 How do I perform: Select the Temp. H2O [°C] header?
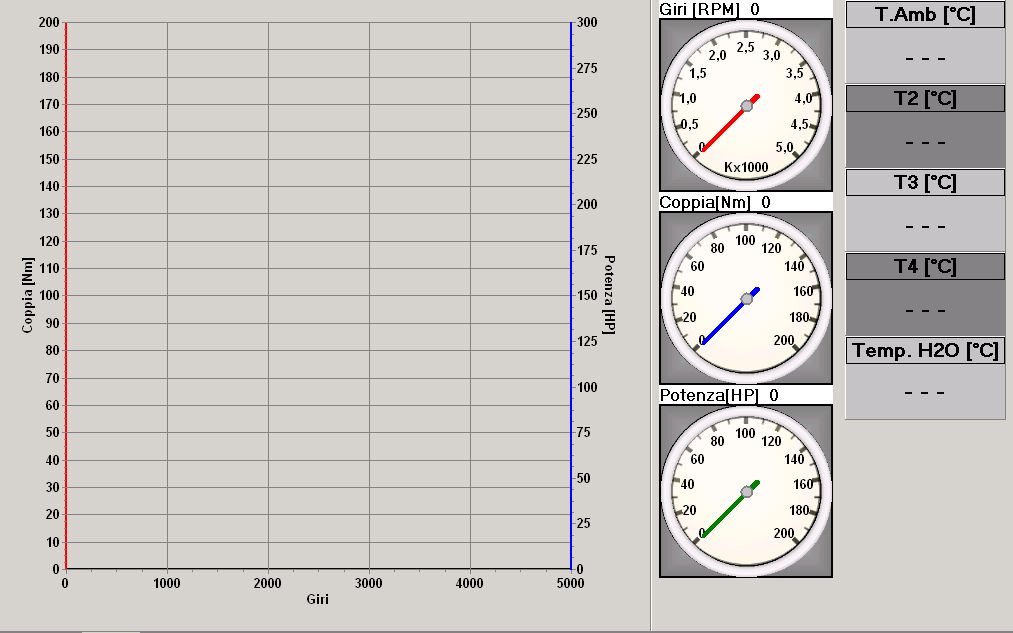point(925,351)
